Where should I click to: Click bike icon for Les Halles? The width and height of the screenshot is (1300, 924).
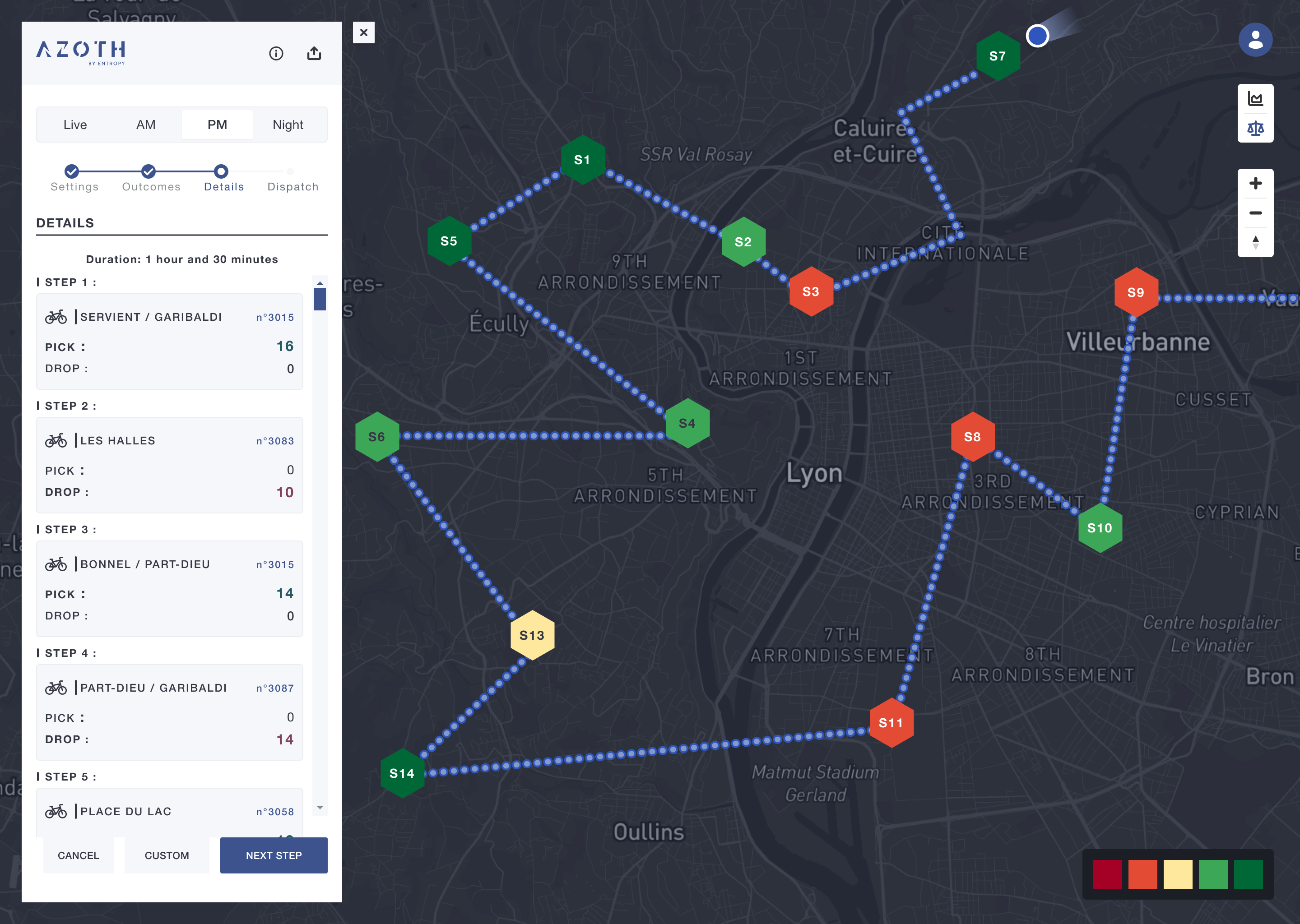click(56, 440)
